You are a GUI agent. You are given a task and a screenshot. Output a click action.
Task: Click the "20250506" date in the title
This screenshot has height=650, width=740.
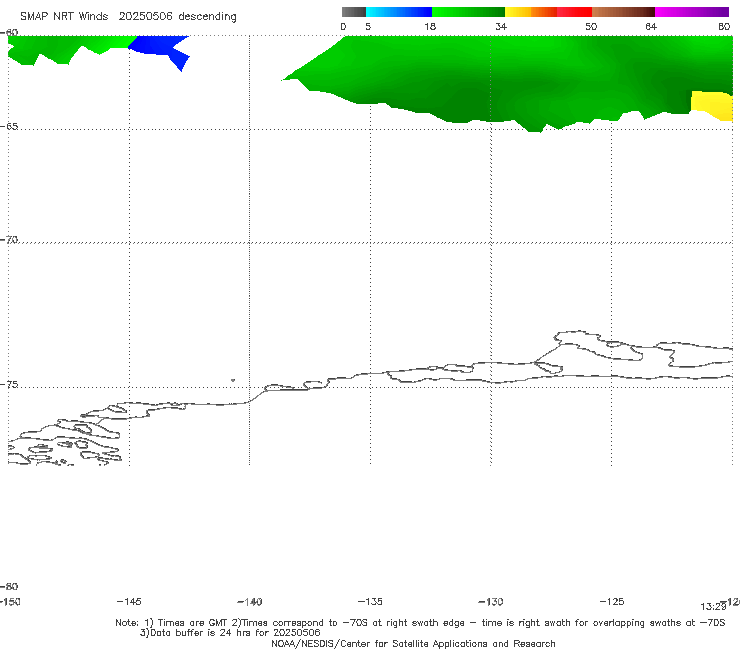coord(145,17)
